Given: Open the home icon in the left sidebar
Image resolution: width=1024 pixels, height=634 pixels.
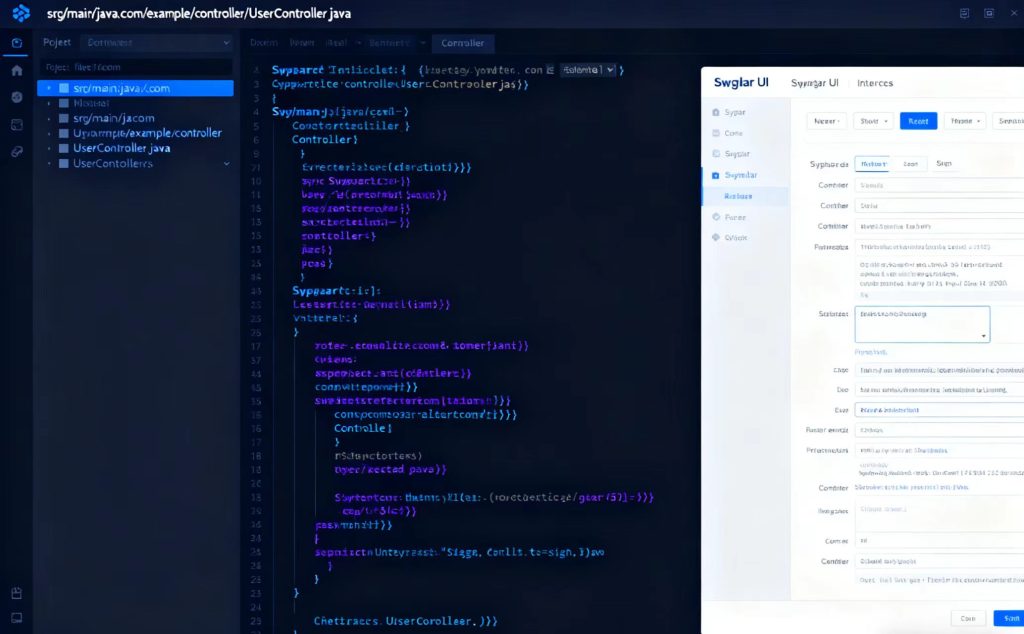Looking at the screenshot, I should click(x=17, y=70).
